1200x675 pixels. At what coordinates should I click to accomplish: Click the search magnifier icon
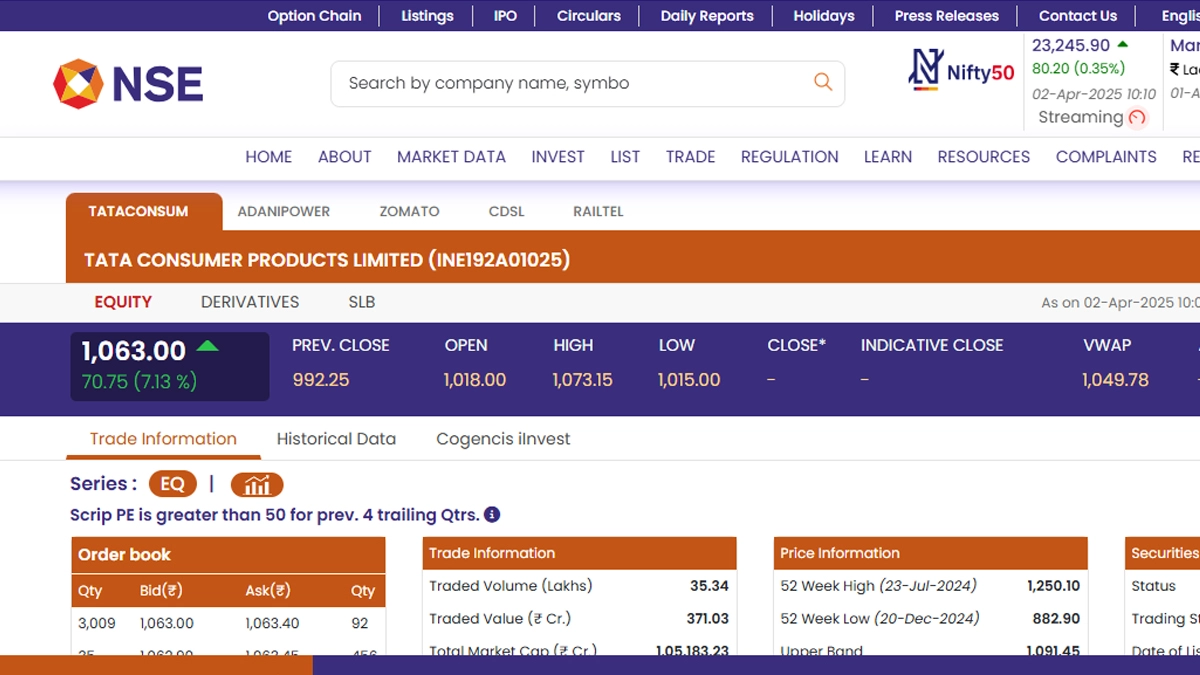click(x=822, y=83)
